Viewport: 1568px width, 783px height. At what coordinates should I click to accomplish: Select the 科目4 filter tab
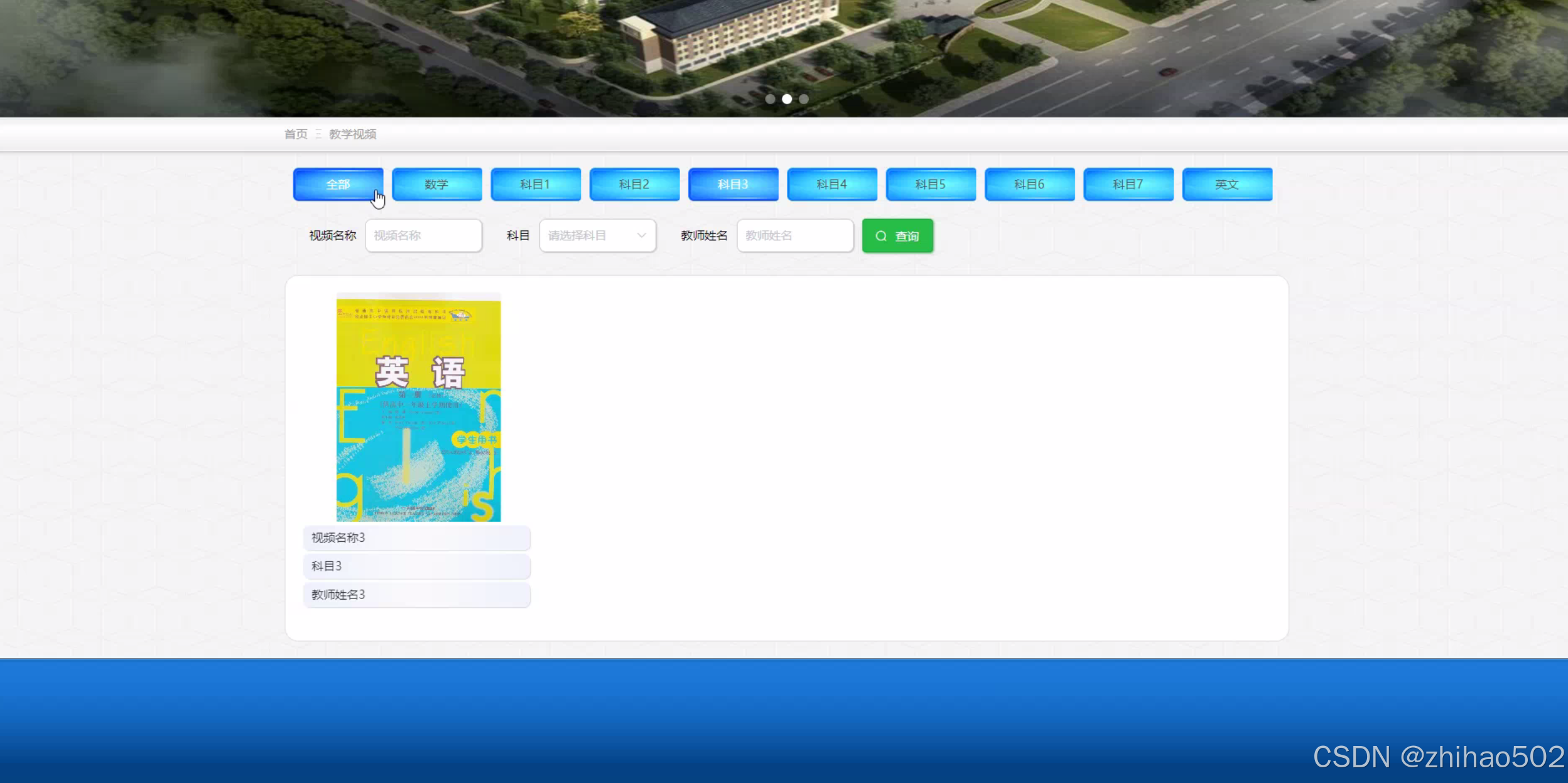(x=831, y=184)
